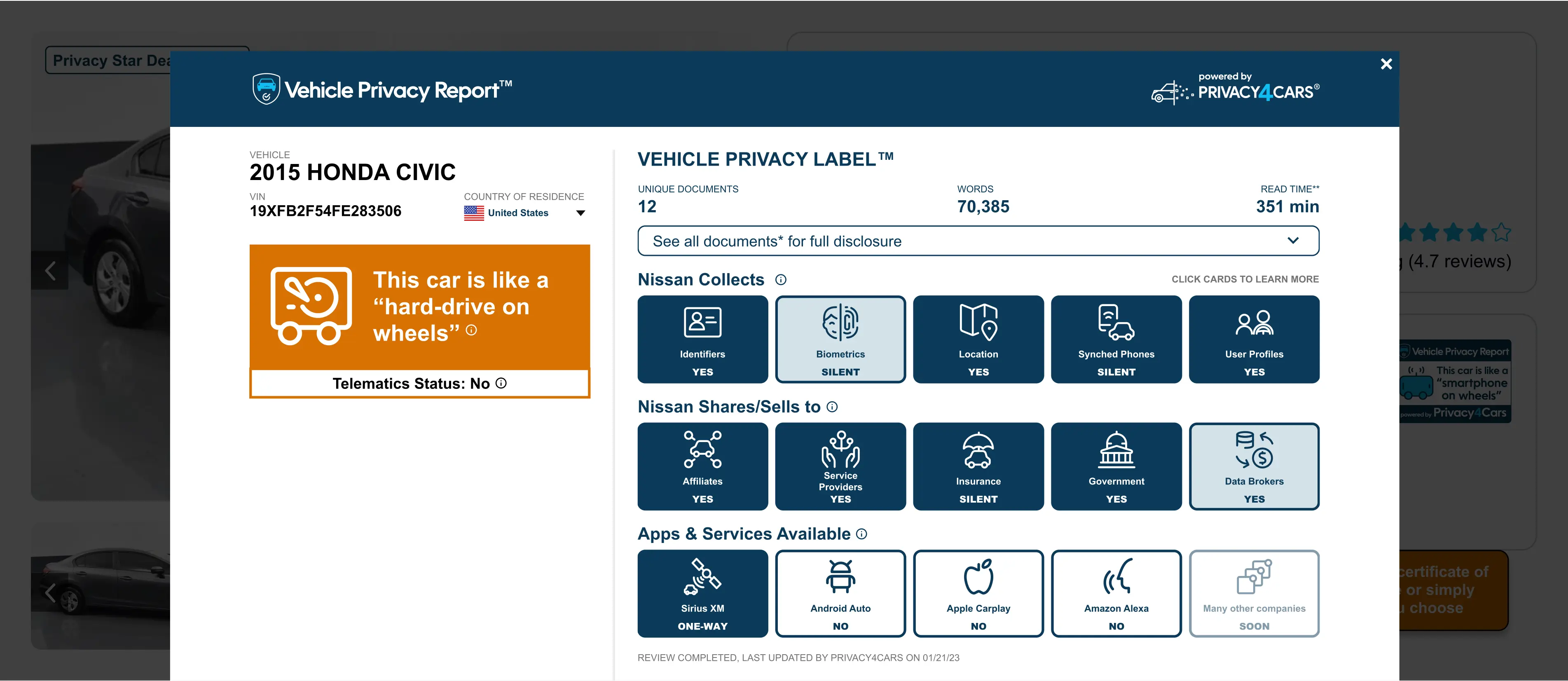The image size is (1568, 681).
Task: Click the Privacy4Cars logo
Action: pyautogui.click(x=1236, y=89)
